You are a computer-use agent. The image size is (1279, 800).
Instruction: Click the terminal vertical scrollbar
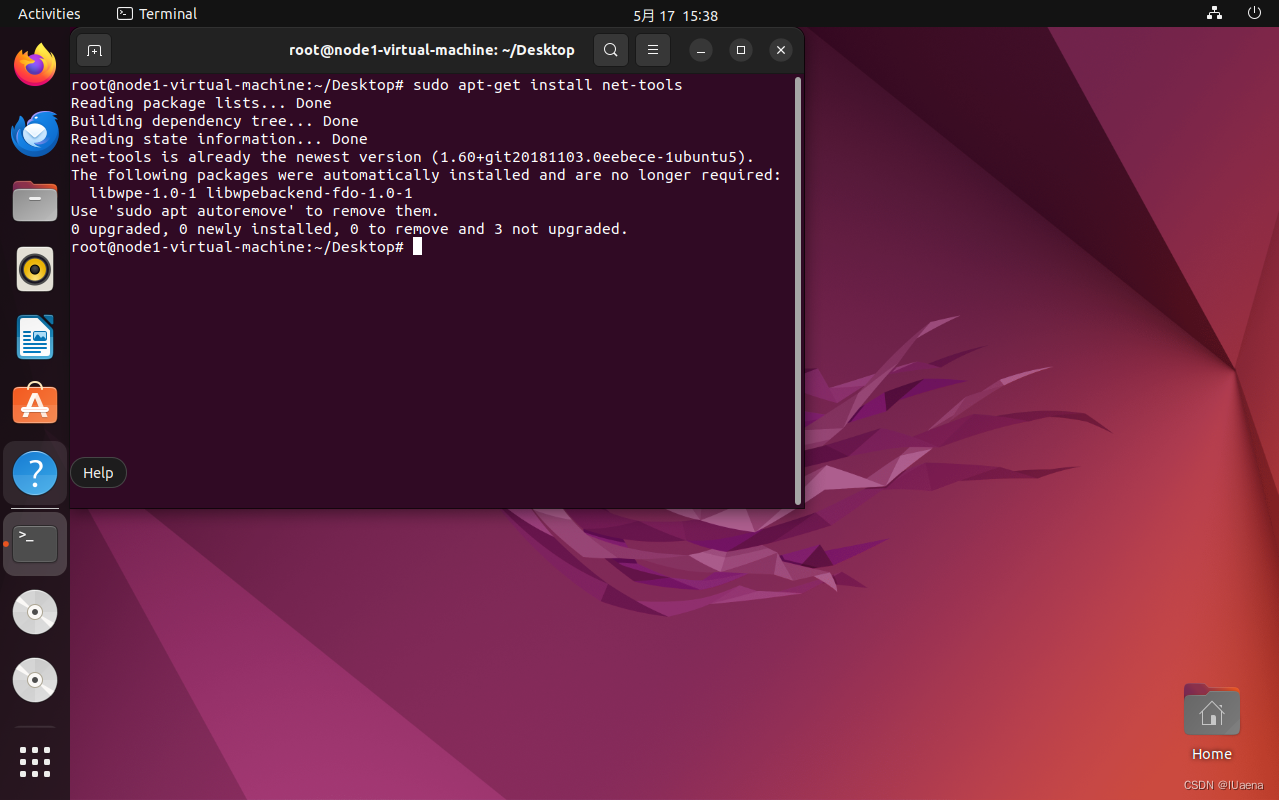(x=797, y=290)
